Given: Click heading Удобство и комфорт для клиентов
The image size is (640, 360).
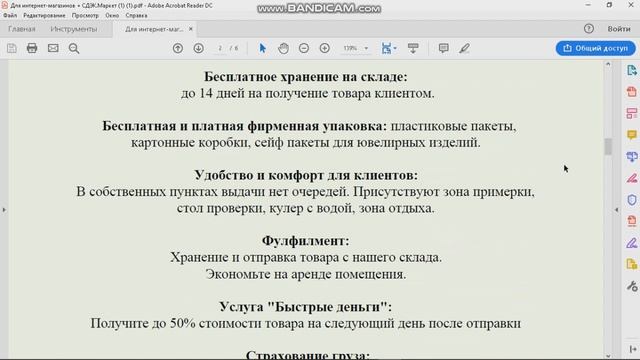Looking at the screenshot, I should click(306, 175).
